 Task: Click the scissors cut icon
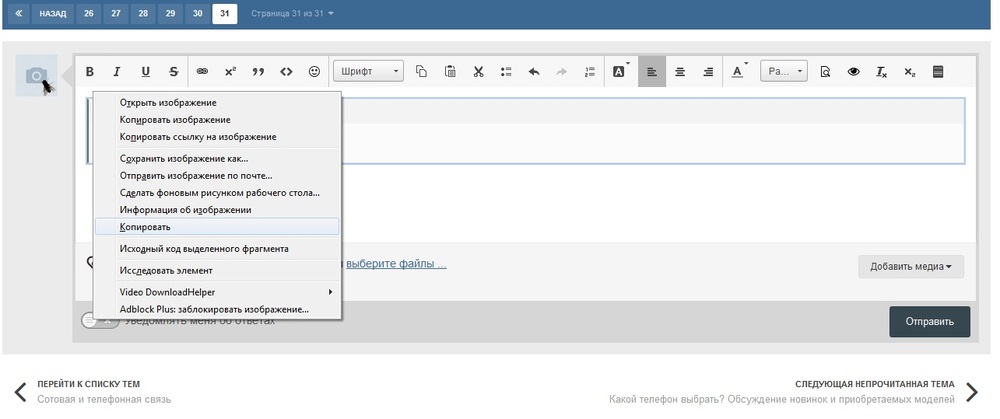point(478,72)
